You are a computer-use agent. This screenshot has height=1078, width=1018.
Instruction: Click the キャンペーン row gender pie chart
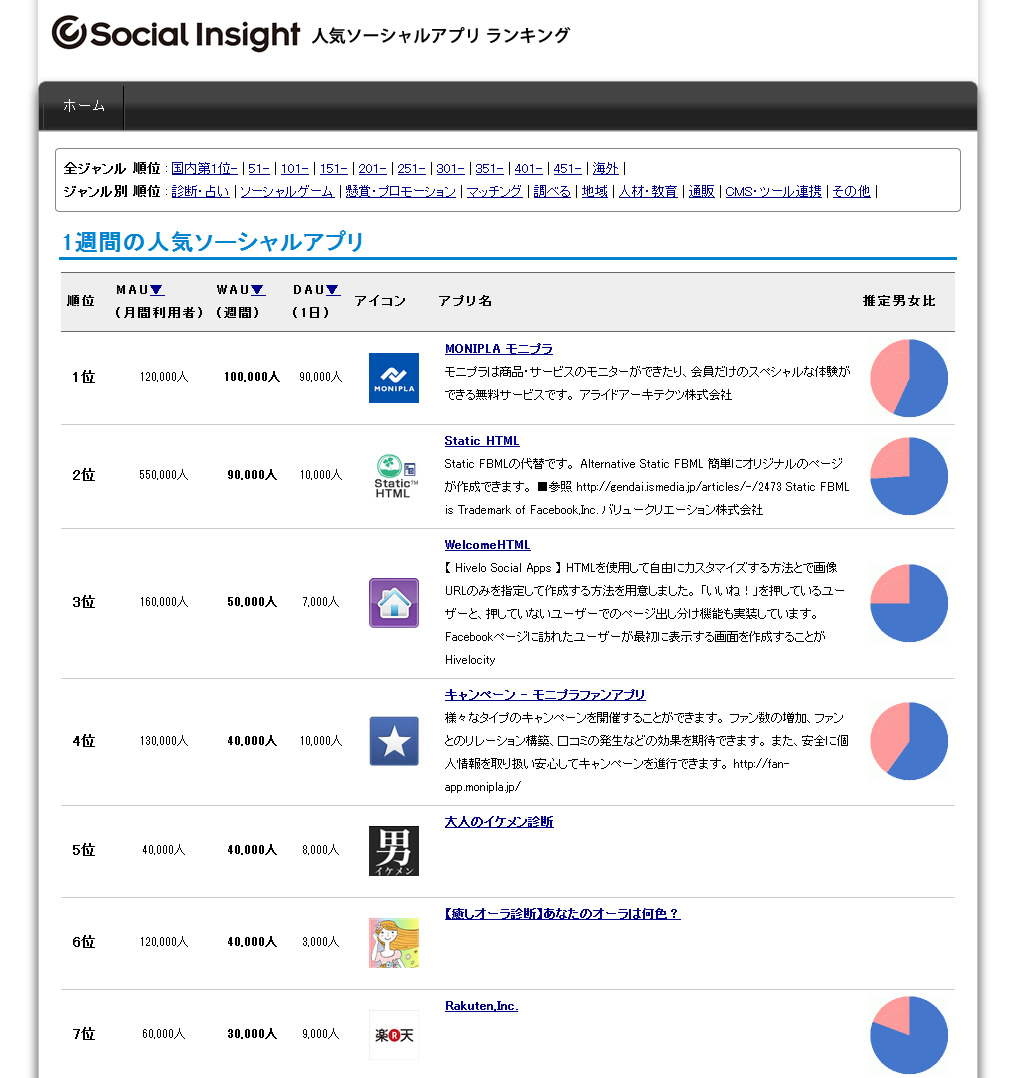coord(909,741)
